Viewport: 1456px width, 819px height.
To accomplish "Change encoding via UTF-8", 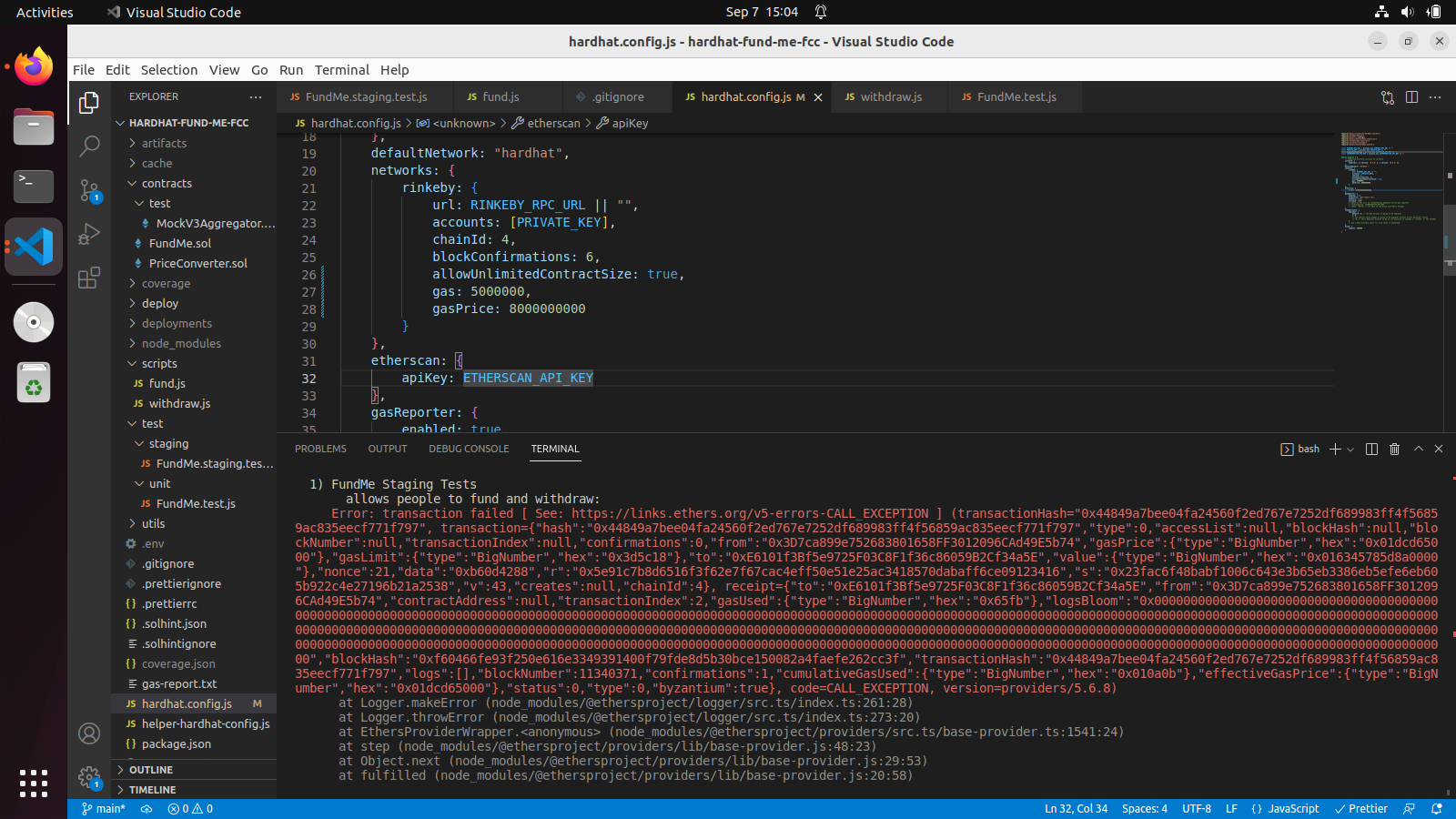I will point(1196,809).
